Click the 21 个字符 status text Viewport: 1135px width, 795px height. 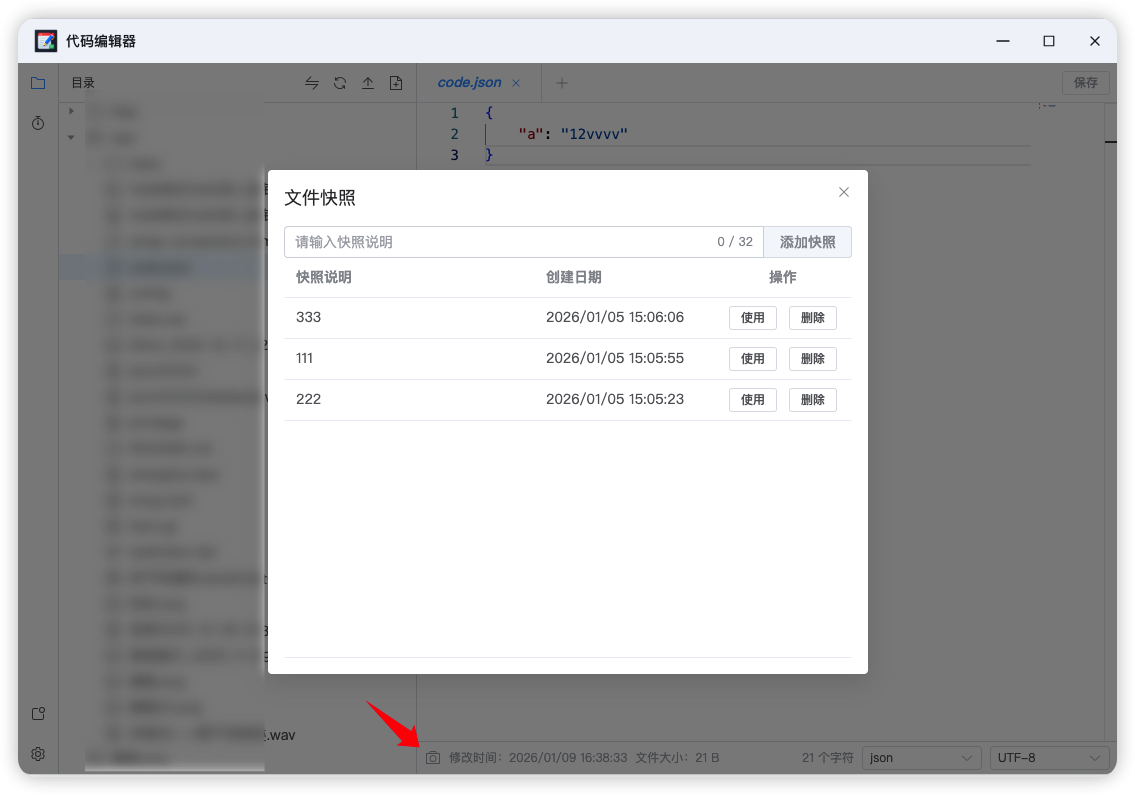coord(827,757)
